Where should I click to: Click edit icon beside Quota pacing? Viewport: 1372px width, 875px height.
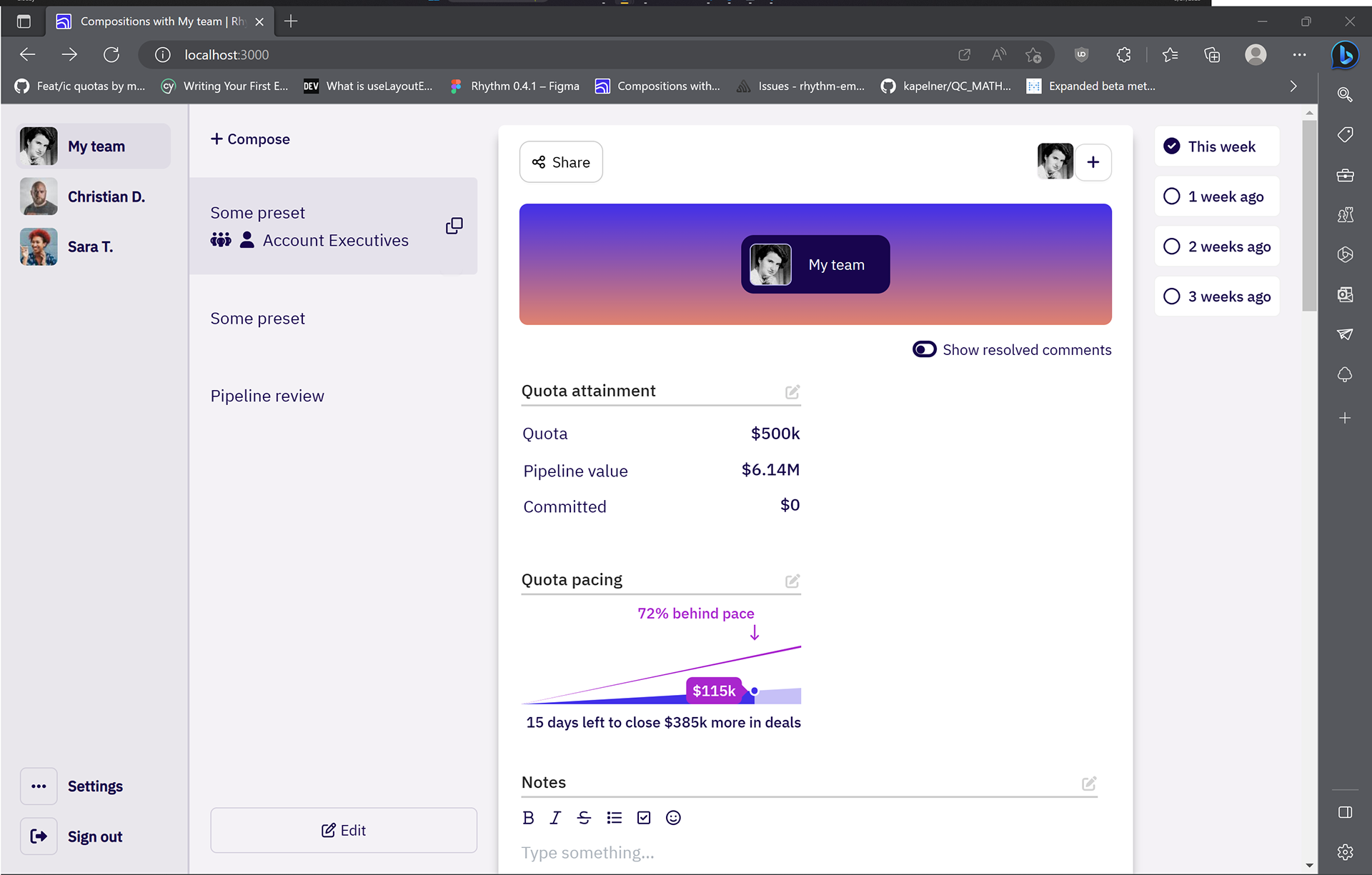(x=792, y=581)
